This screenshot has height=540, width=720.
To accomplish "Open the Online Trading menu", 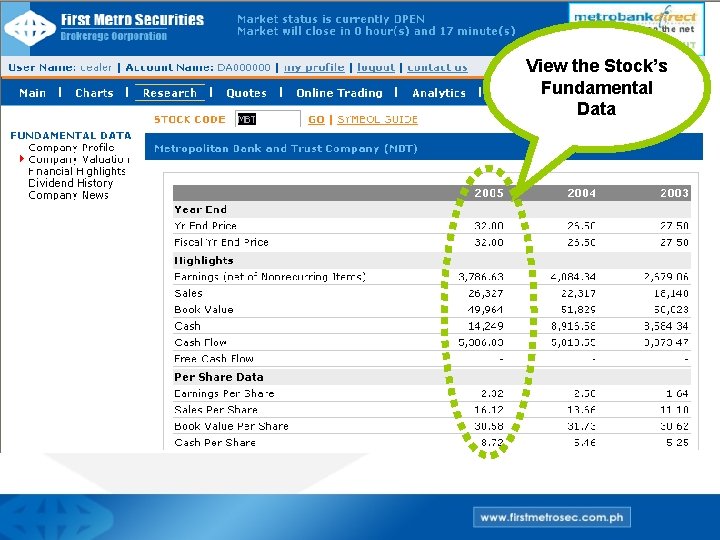I will pyautogui.click(x=339, y=93).
